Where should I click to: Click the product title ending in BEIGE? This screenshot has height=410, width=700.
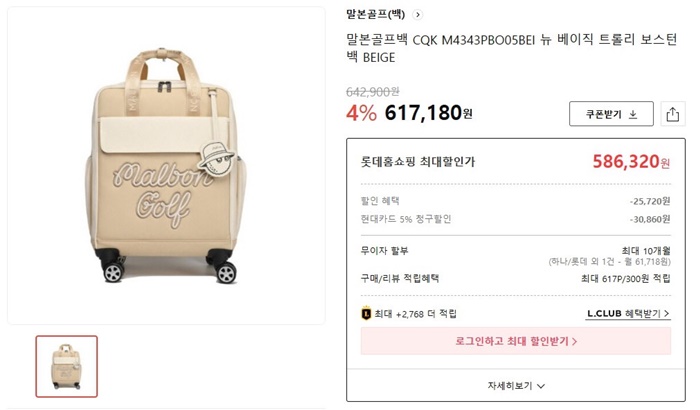[510, 48]
